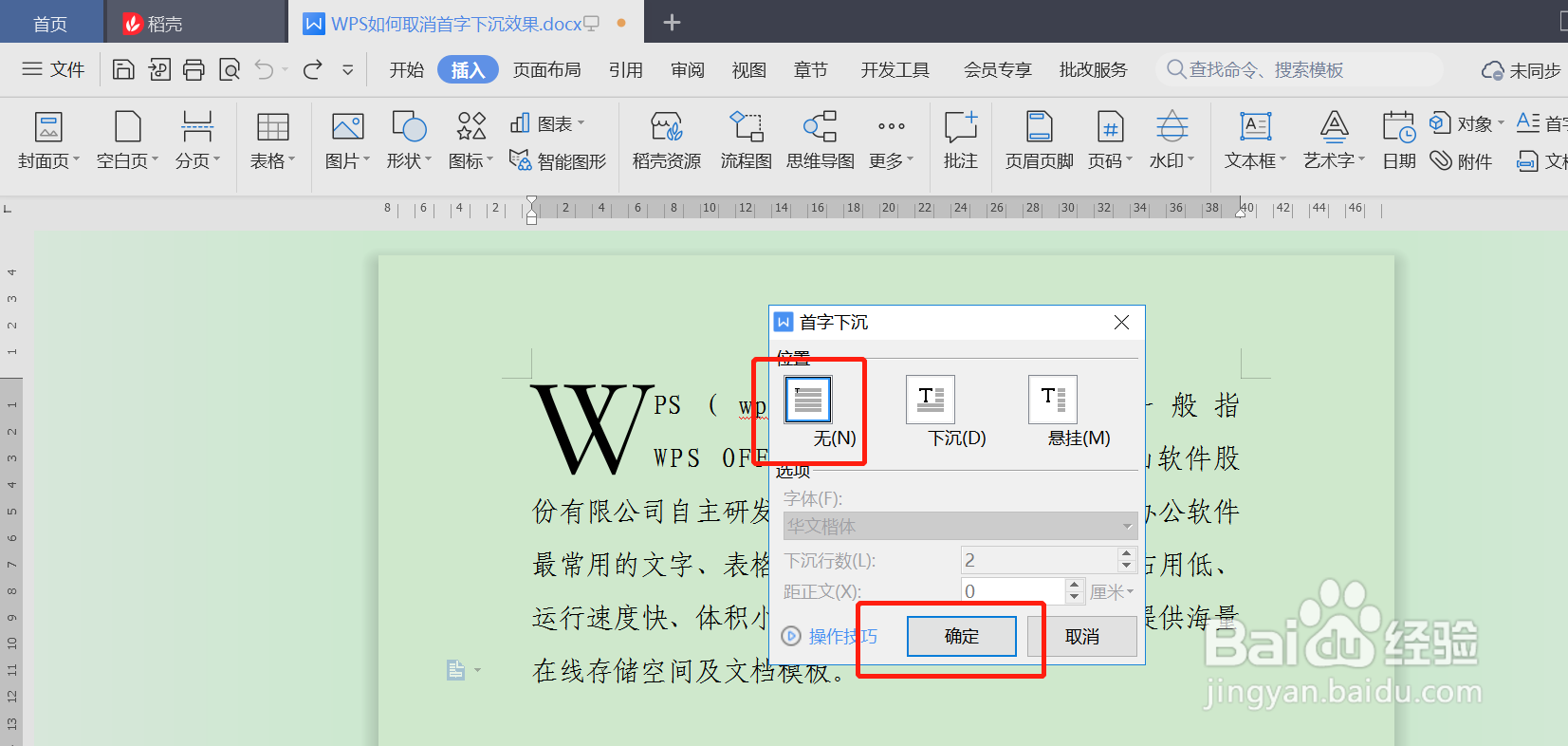Viewport: 1568px width, 746px height.
Task: Close the 首字下沉 dialog
Action: click(1121, 323)
